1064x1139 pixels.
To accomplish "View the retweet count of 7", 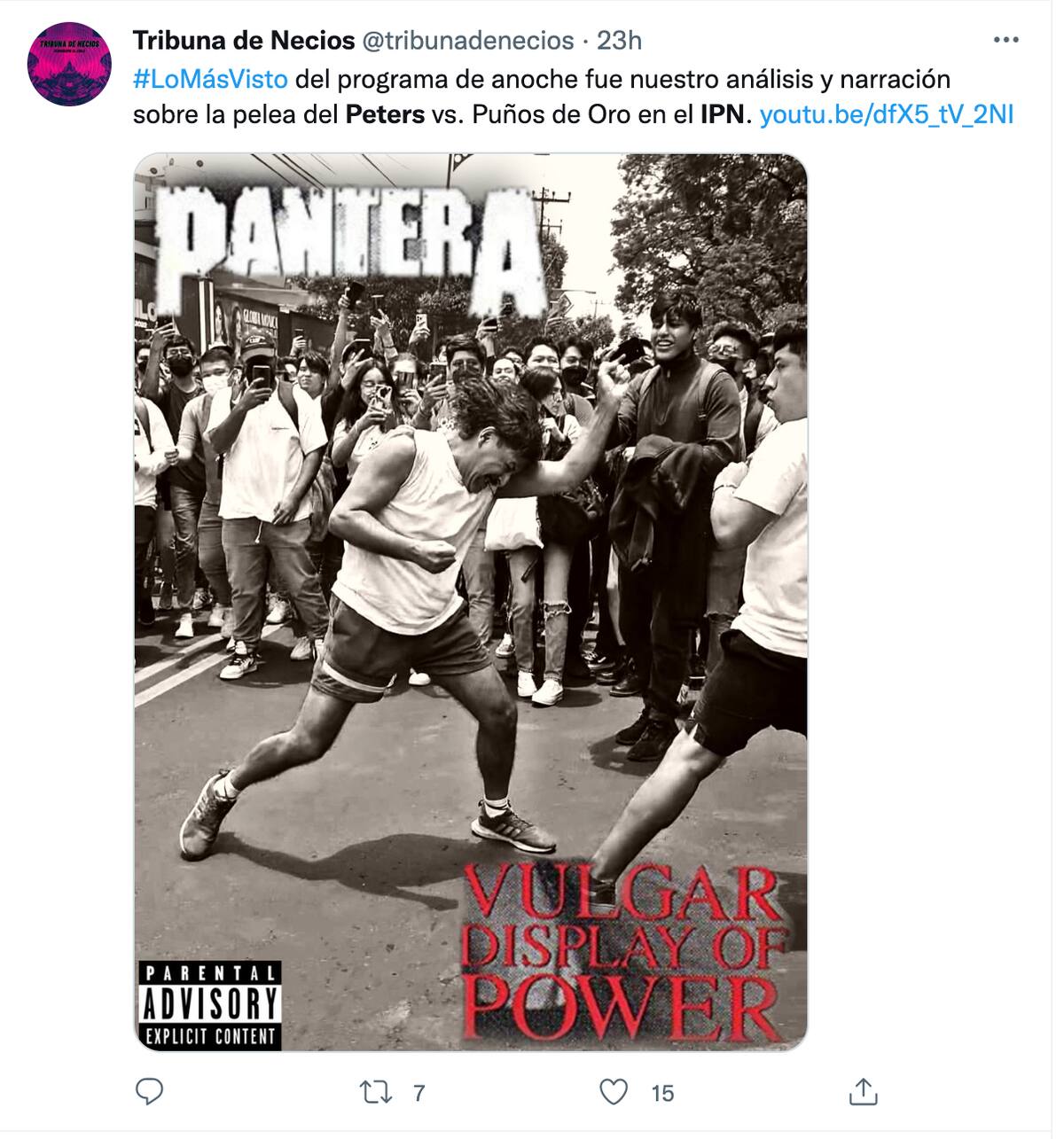I will 419,1093.
